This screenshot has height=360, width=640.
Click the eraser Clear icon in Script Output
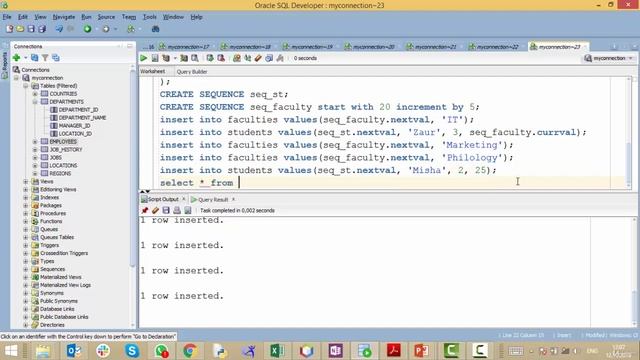155,211
